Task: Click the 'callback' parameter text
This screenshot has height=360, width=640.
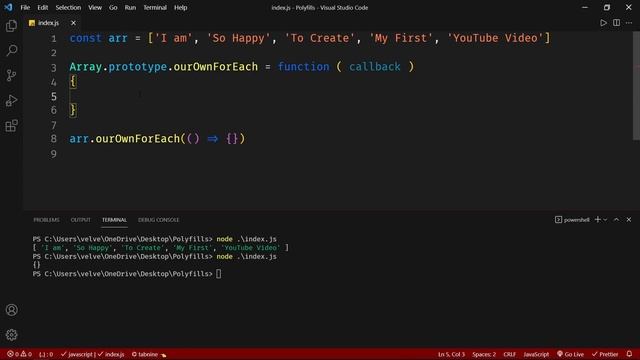Action: (375, 67)
